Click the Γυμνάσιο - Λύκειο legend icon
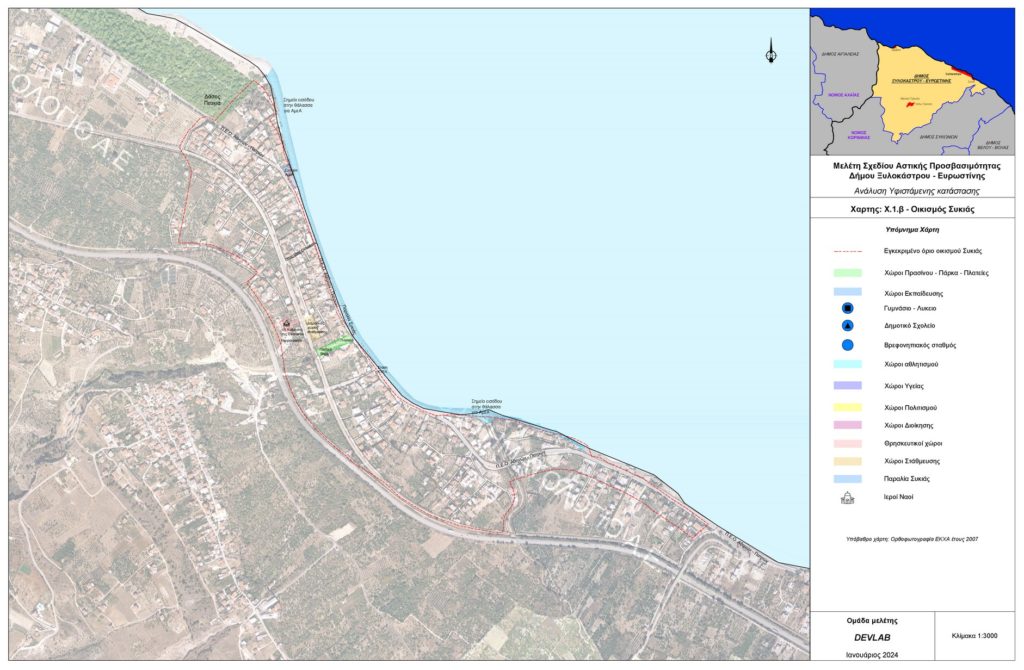 pos(847,309)
